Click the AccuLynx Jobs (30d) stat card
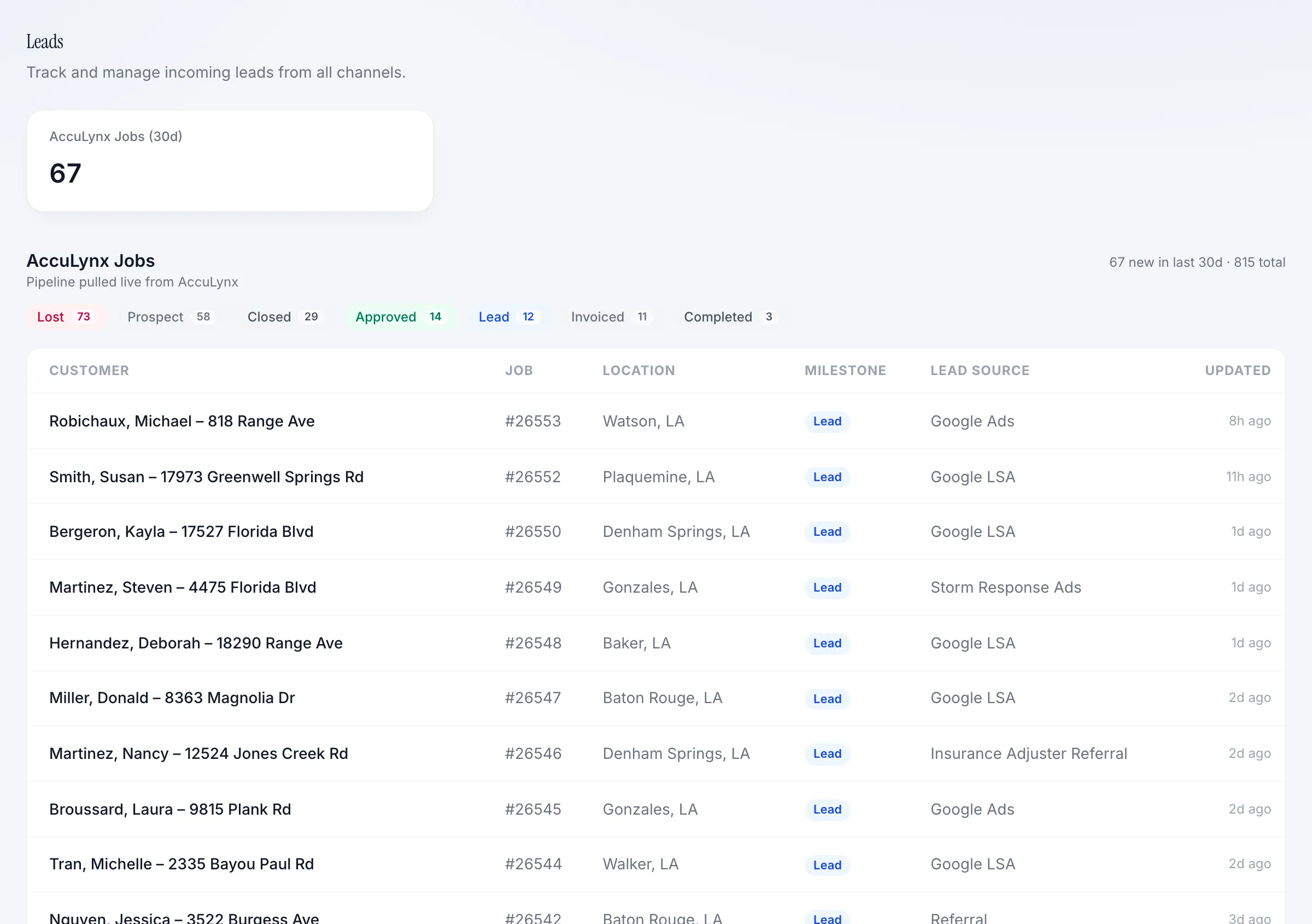The height and width of the screenshot is (924, 1312). pos(230,161)
